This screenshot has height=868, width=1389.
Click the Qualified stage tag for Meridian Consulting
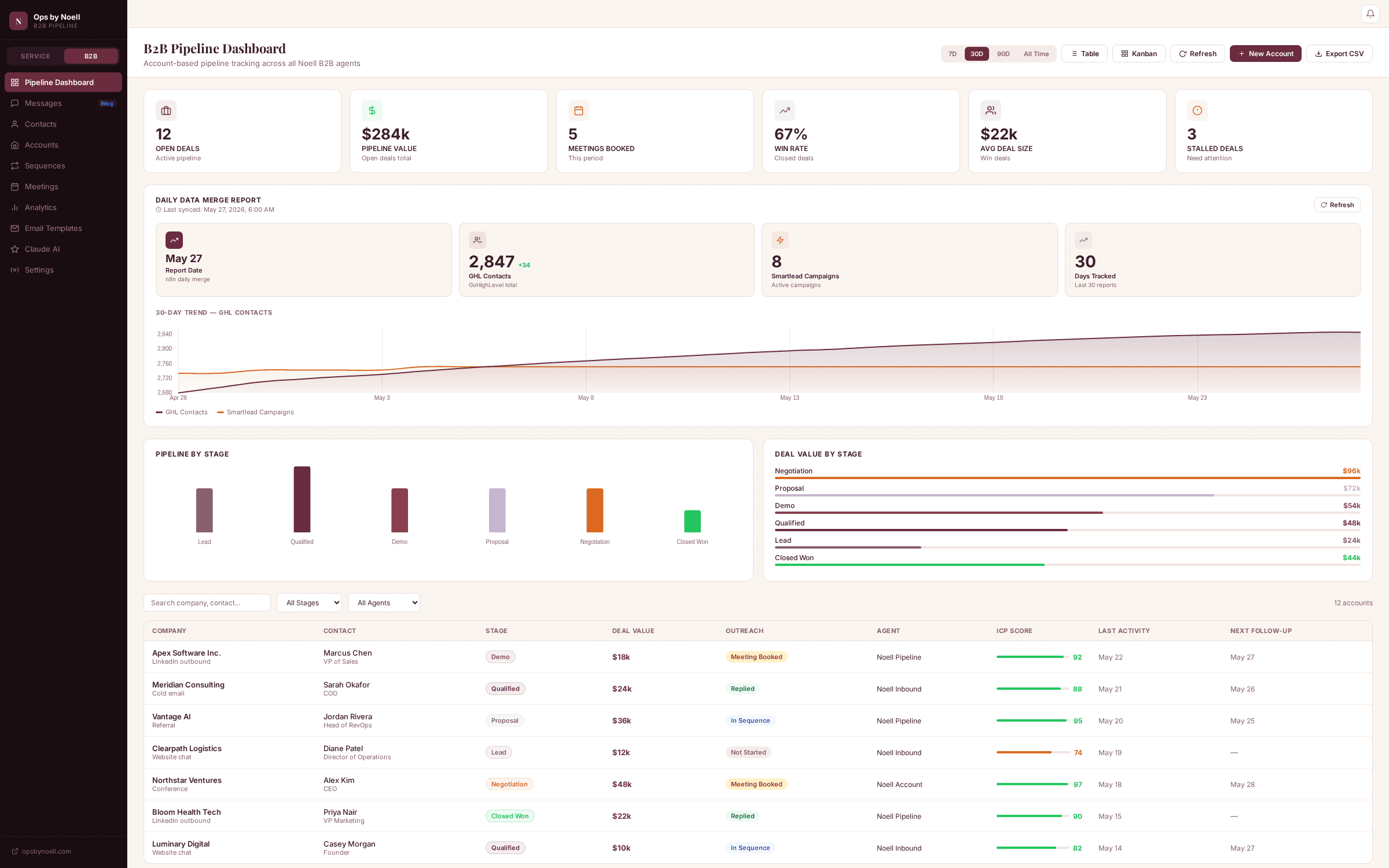(x=505, y=689)
